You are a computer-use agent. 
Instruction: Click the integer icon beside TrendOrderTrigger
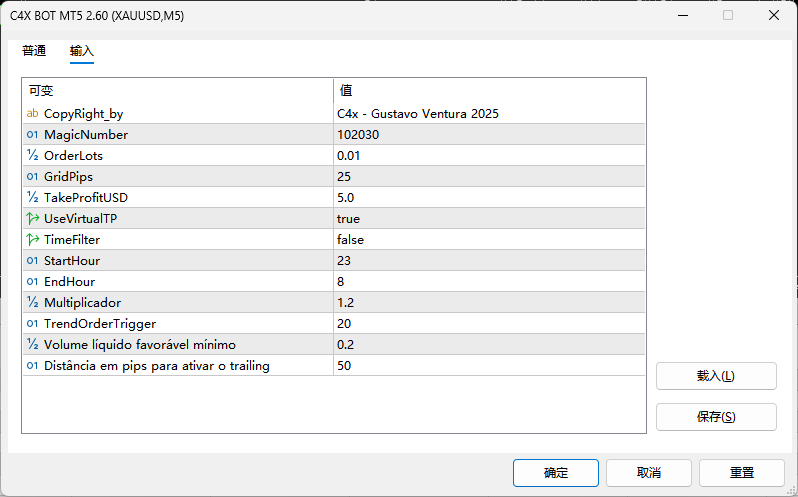coord(32,324)
